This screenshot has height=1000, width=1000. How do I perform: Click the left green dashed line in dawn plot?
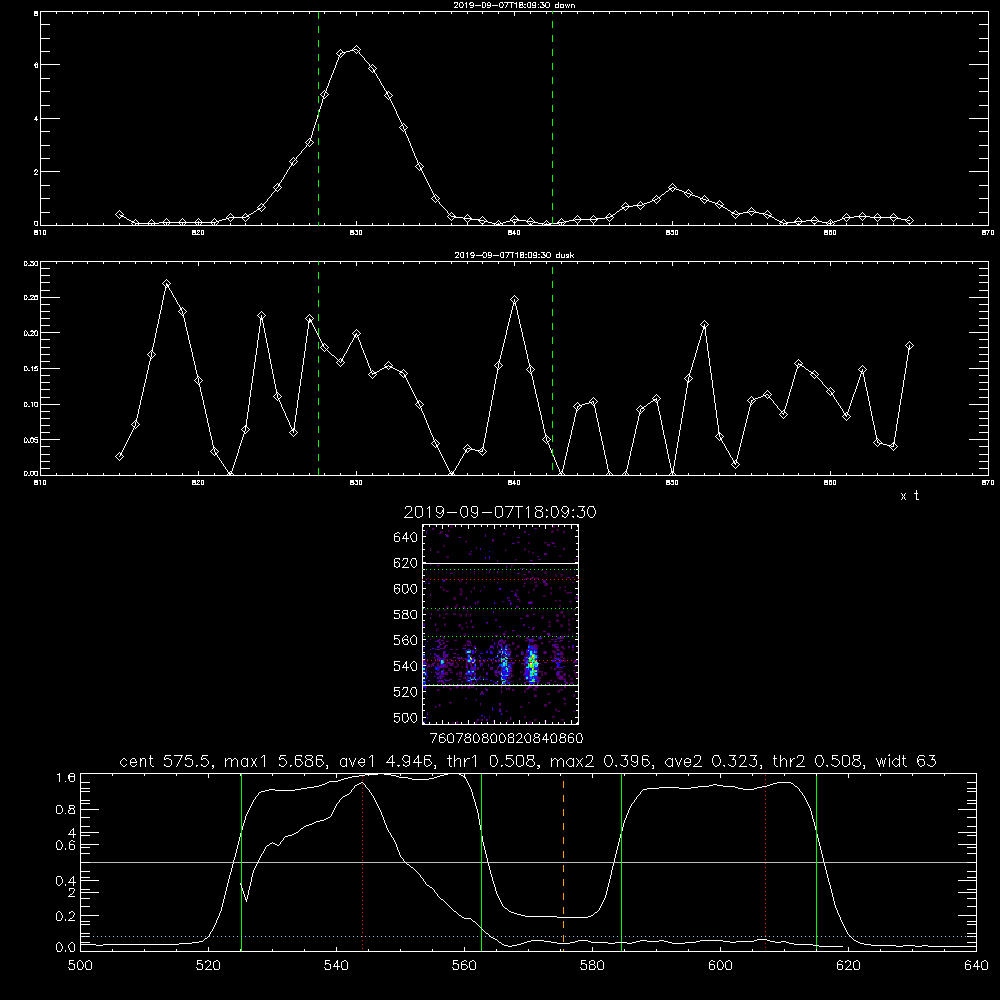(318, 118)
